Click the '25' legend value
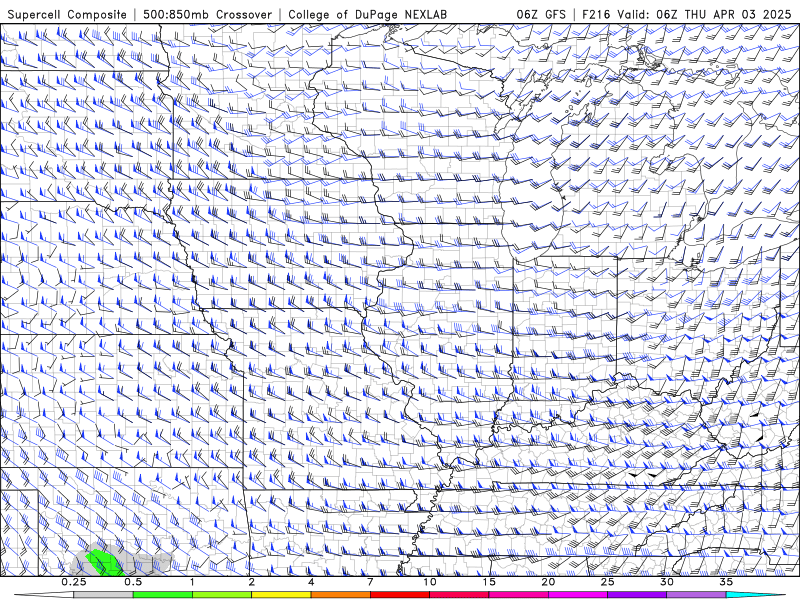Viewport: 800px width, 600px height. click(608, 582)
